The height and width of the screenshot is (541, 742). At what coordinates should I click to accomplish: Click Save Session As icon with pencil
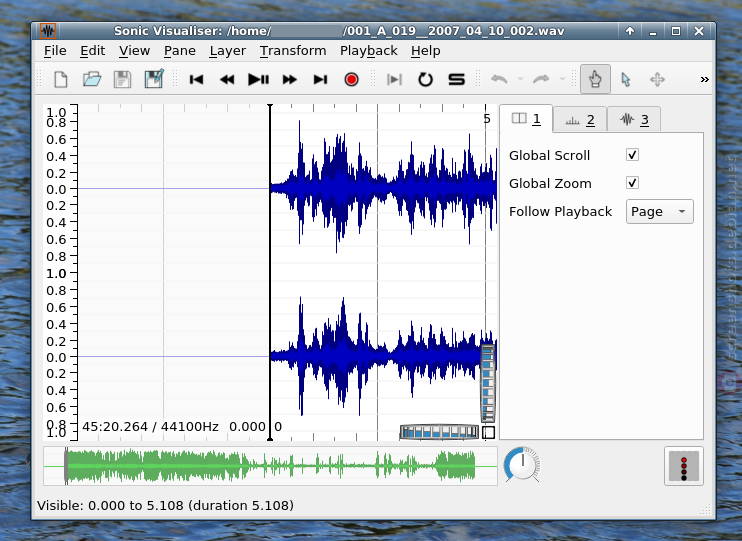(x=154, y=79)
